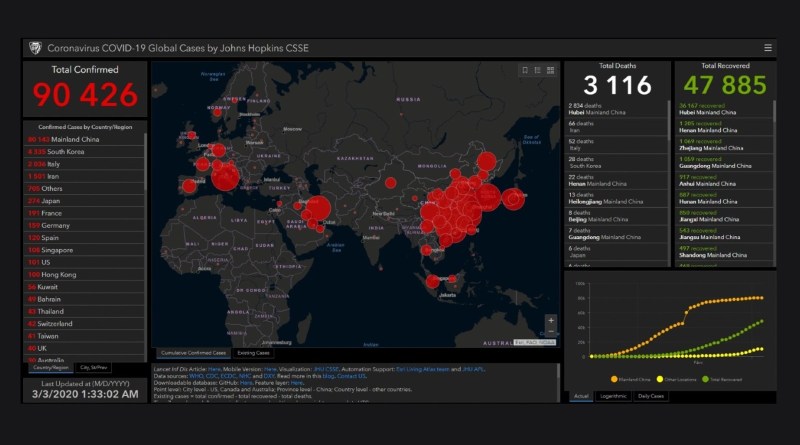Open the hamburger menu in the header
Image resolution: width=800 pixels, height=445 pixels.
coord(768,47)
